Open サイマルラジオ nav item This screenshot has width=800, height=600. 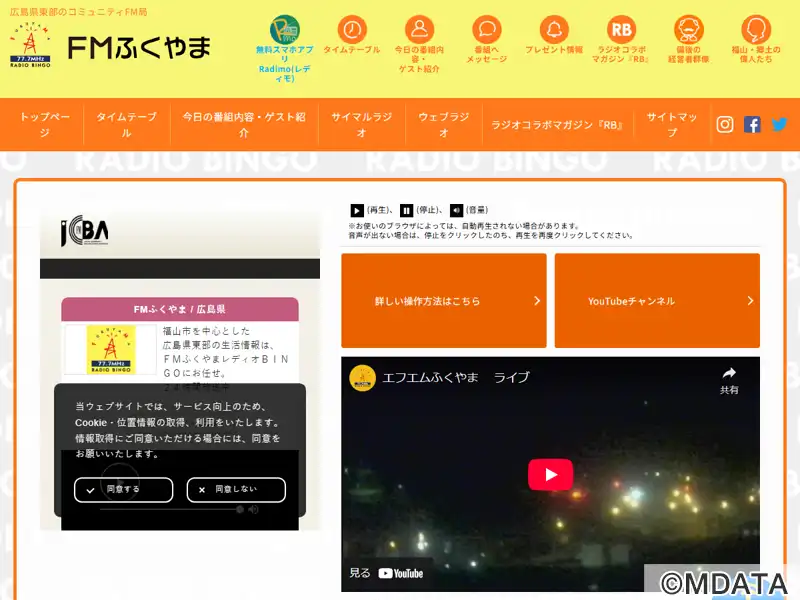tap(362, 124)
